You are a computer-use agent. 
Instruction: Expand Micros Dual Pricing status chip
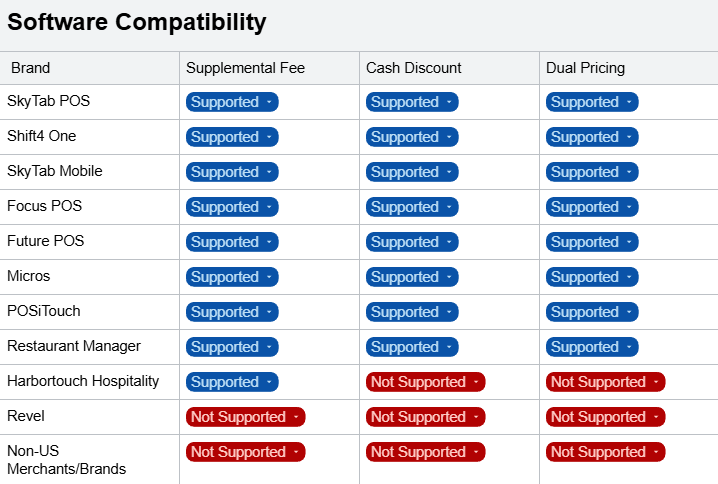pyautogui.click(x=592, y=277)
